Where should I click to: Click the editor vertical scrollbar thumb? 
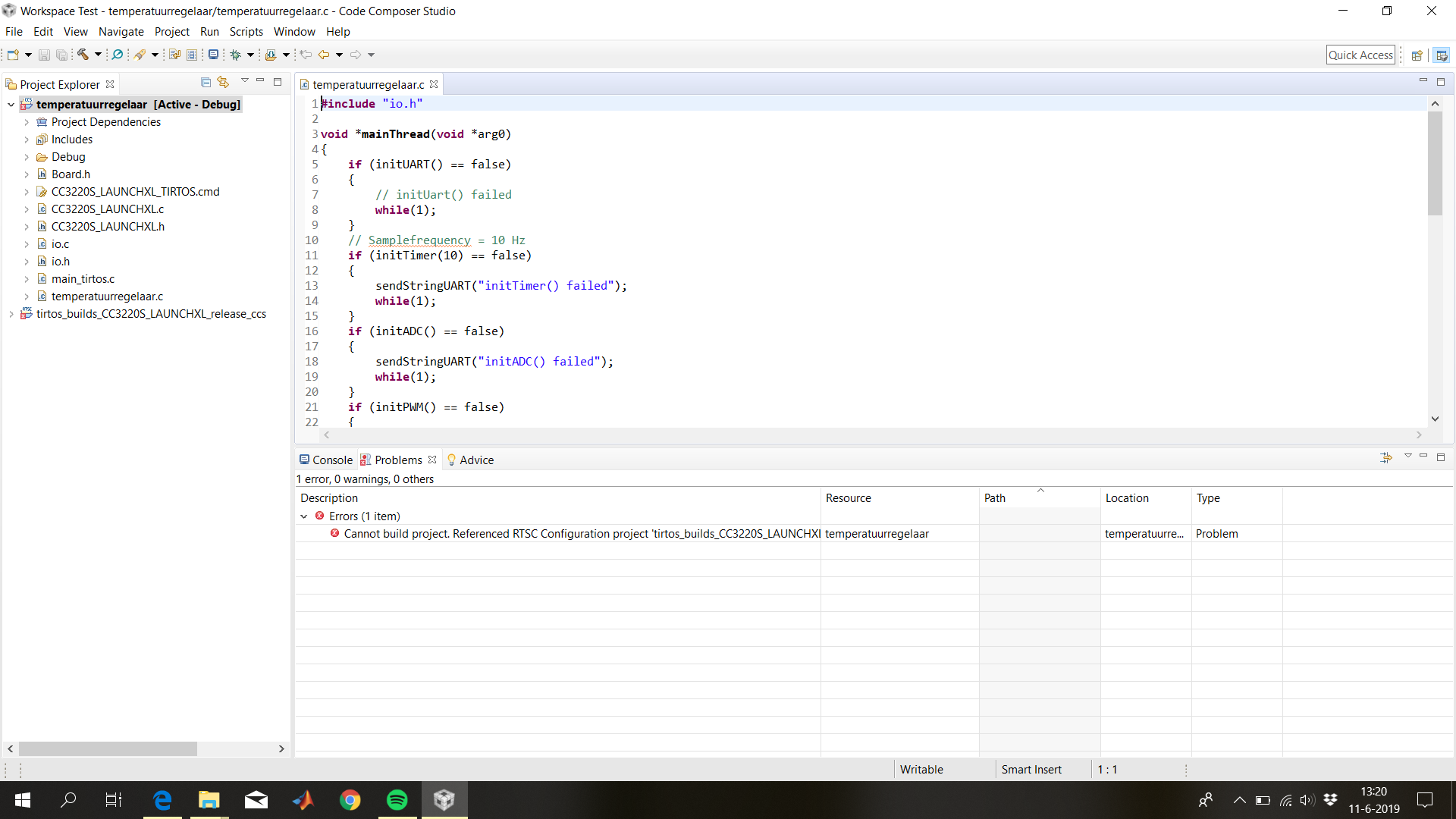click(1435, 162)
